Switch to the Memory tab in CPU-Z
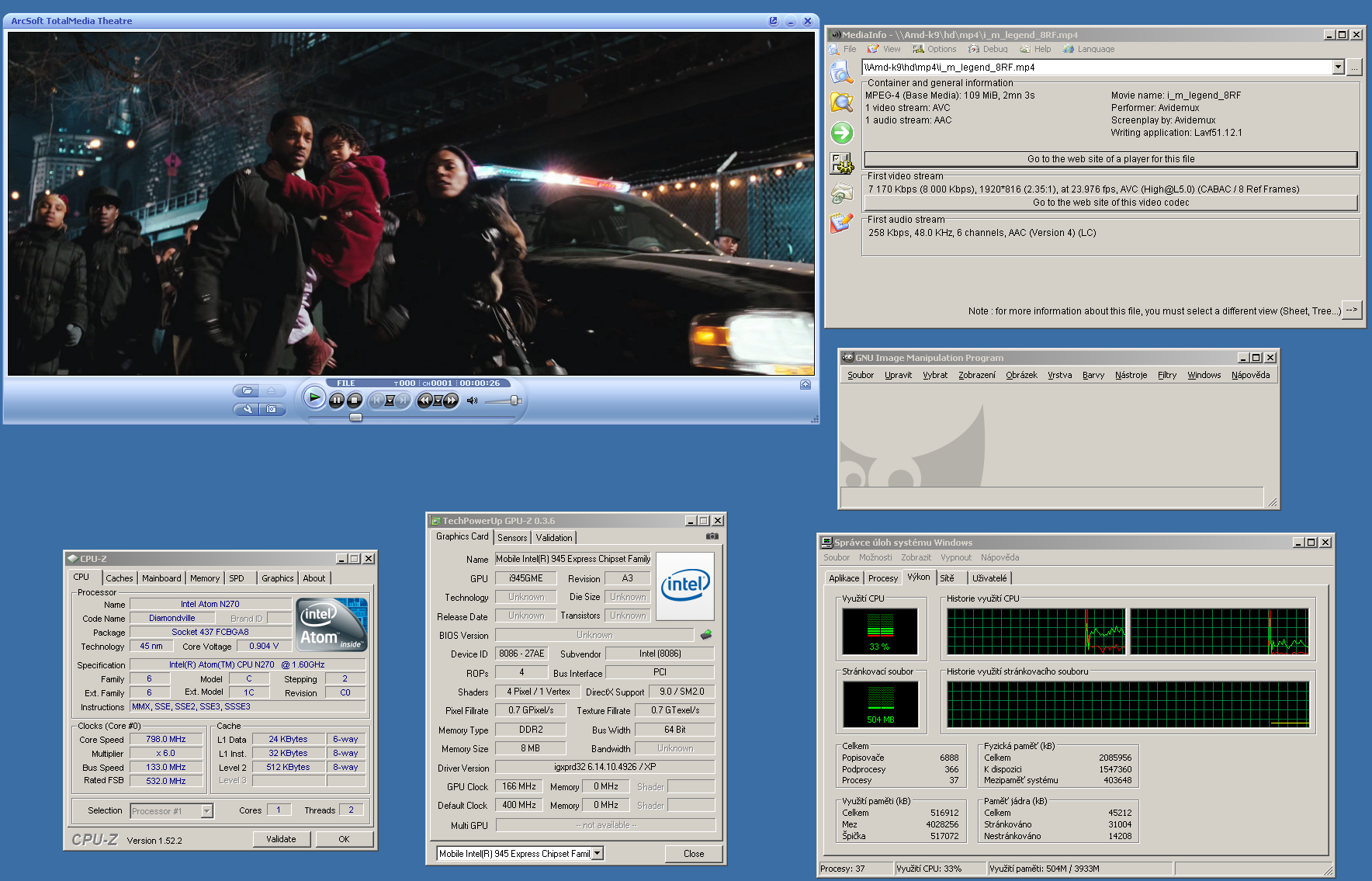The width and height of the screenshot is (1372, 881). 205,578
